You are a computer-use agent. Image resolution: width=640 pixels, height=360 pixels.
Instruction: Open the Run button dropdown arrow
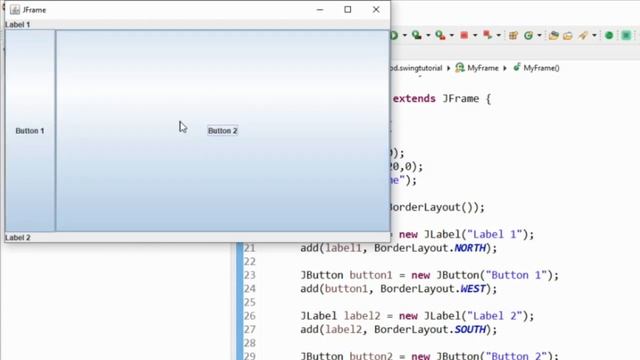click(405, 36)
